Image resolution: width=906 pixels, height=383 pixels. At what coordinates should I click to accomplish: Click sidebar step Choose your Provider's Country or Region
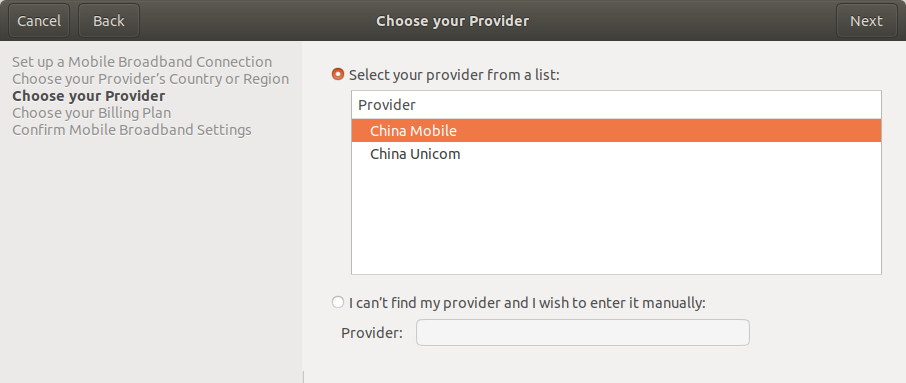pos(151,79)
